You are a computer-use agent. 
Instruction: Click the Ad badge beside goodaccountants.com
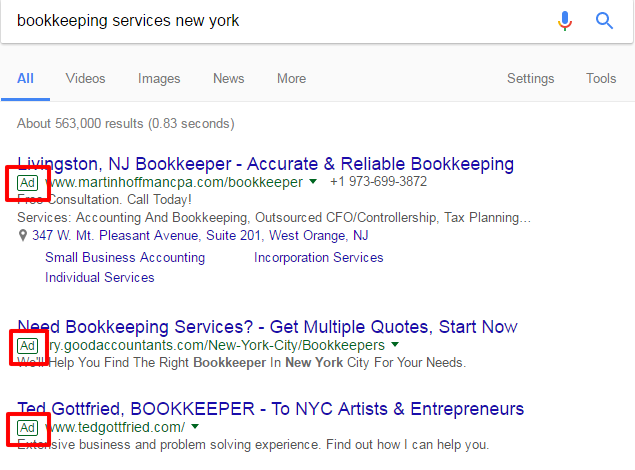point(28,346)
